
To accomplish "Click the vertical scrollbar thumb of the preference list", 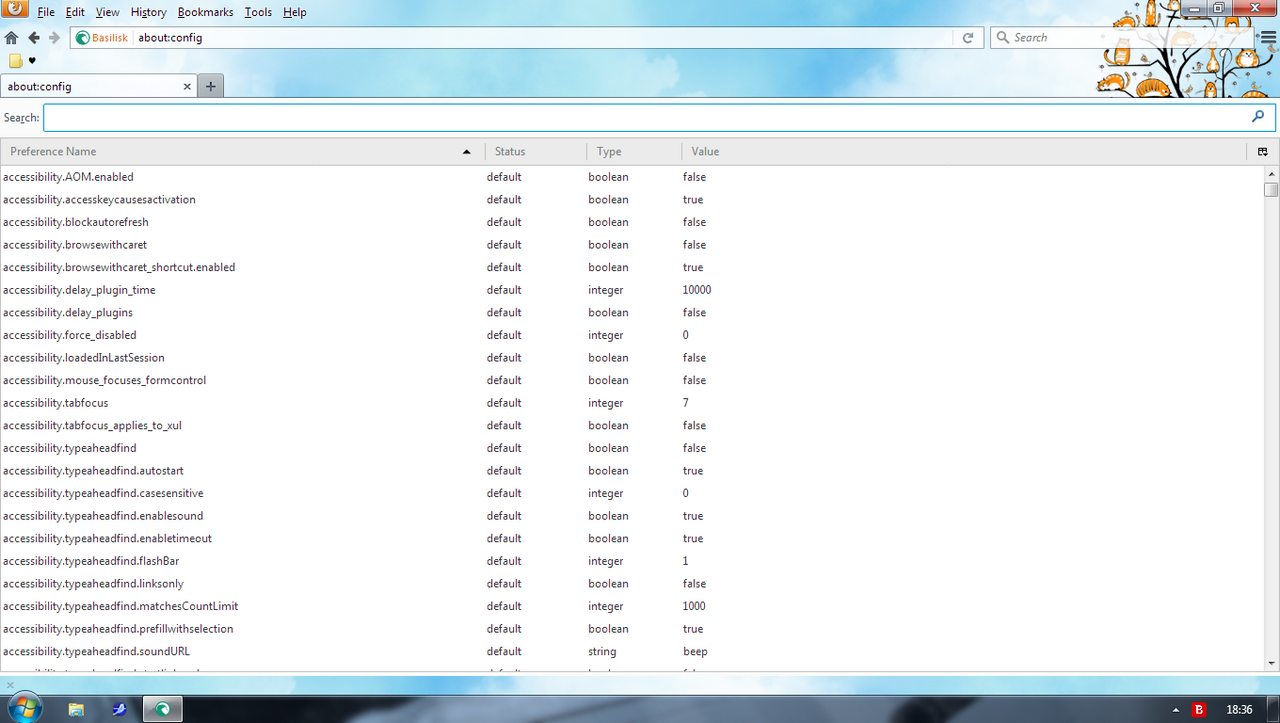I will coord(1270,190).
